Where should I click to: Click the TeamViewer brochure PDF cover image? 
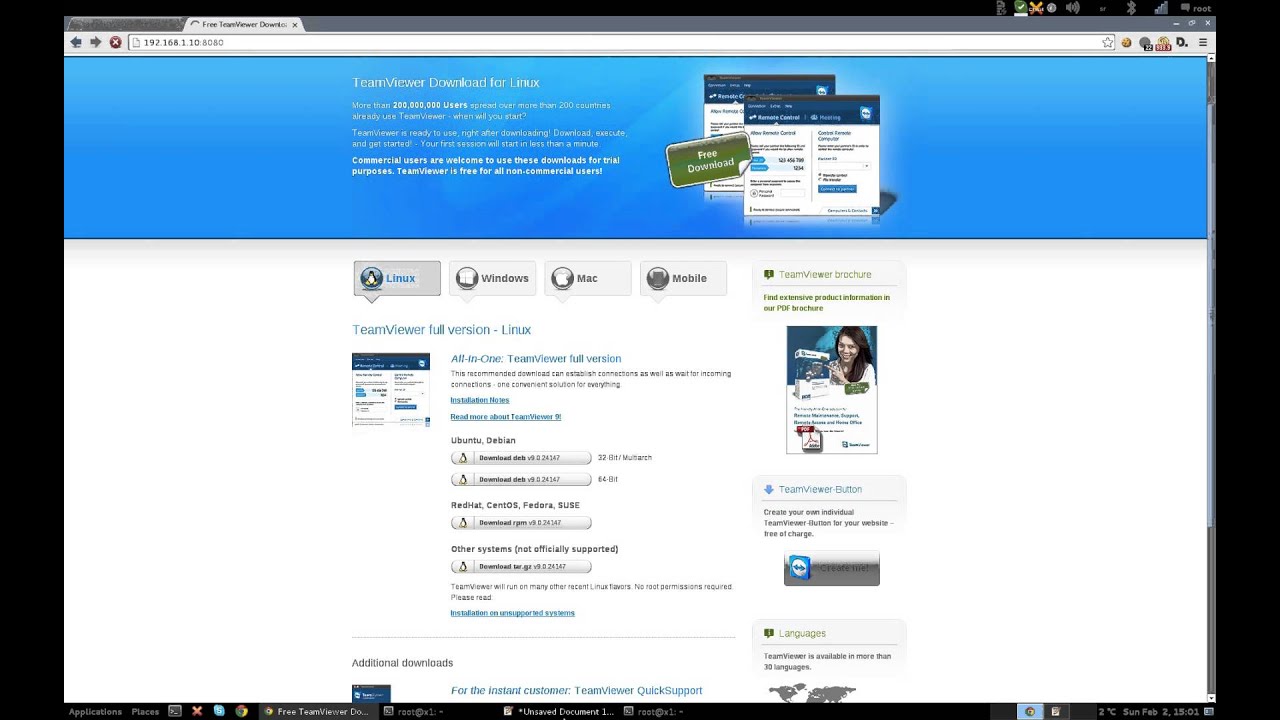coord(831,389)
